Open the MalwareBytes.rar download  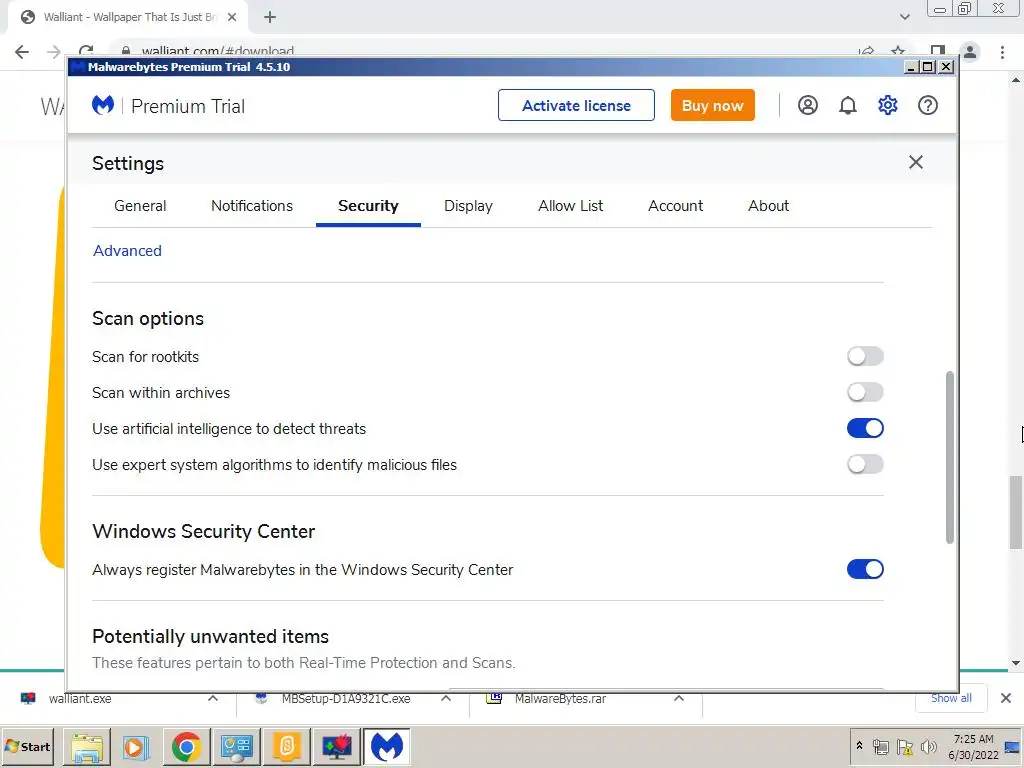(560, 698)
